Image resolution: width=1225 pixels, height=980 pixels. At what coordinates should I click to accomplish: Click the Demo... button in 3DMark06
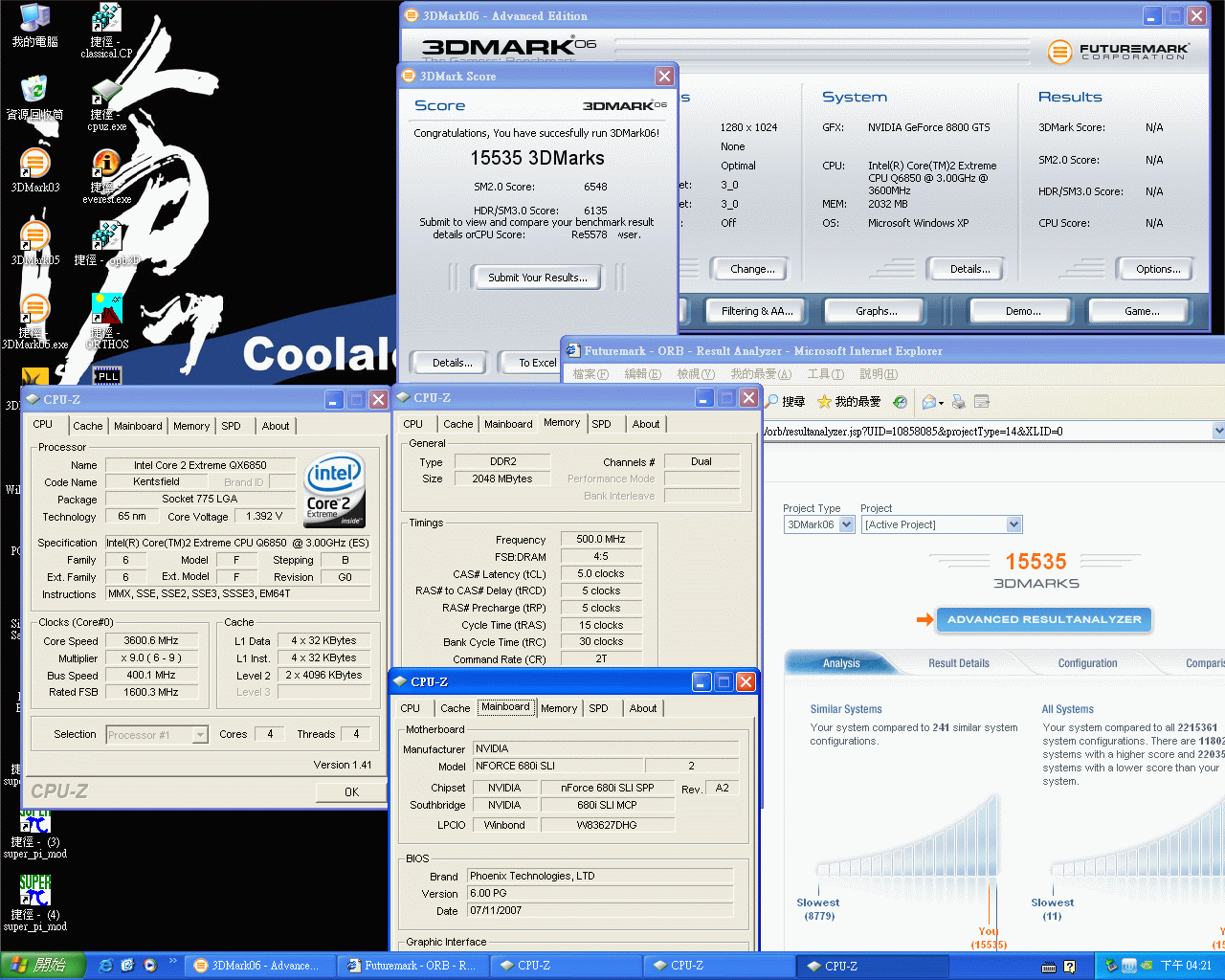[1023, 311]
